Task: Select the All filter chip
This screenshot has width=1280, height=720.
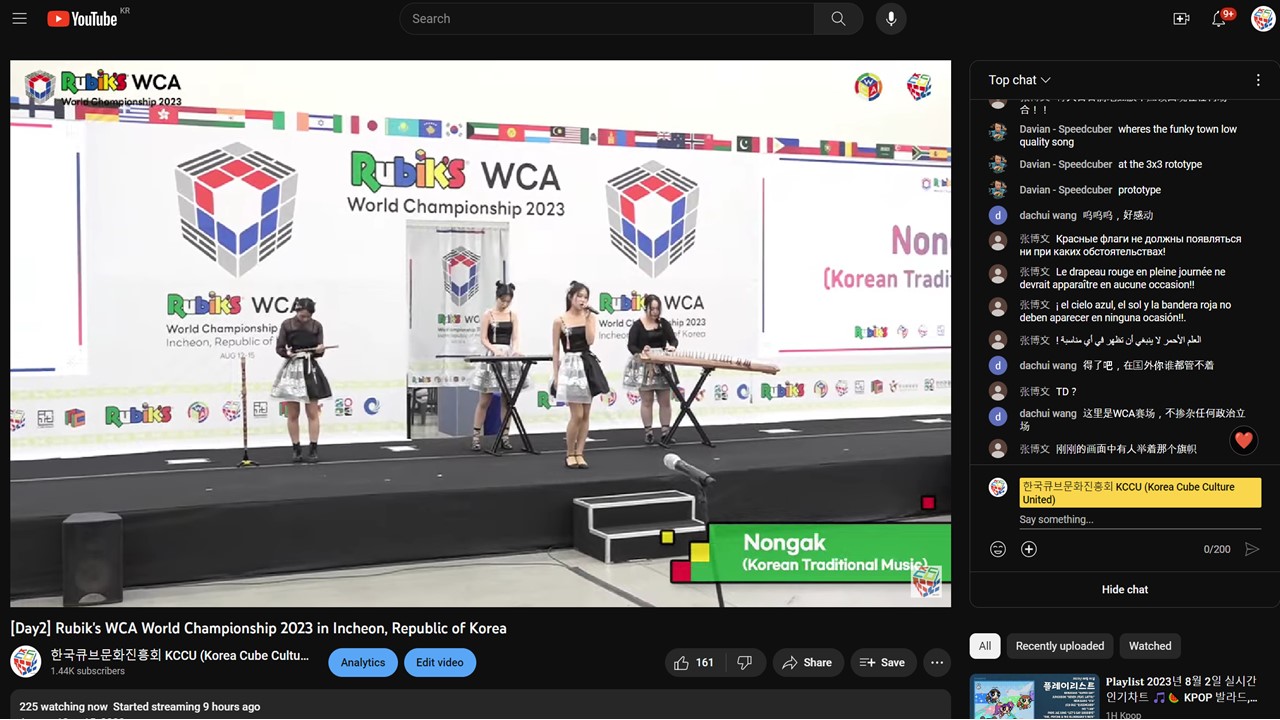Action: [x=985, y=646]
